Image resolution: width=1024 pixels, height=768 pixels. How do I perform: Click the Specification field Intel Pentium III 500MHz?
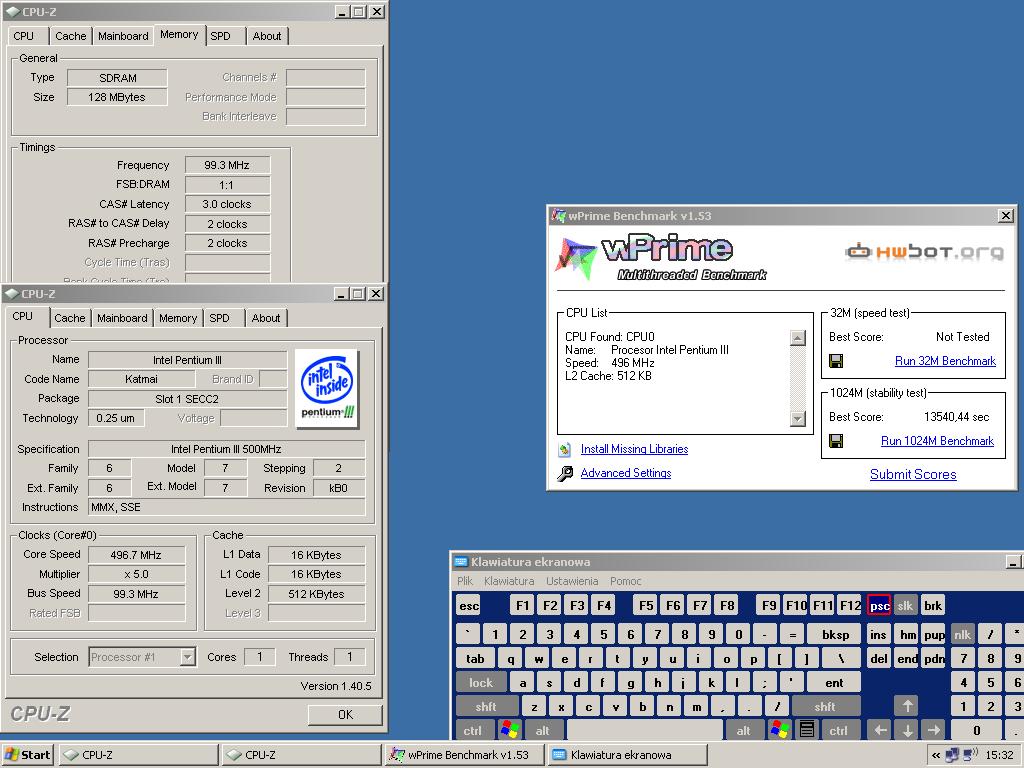click(226, 449)
